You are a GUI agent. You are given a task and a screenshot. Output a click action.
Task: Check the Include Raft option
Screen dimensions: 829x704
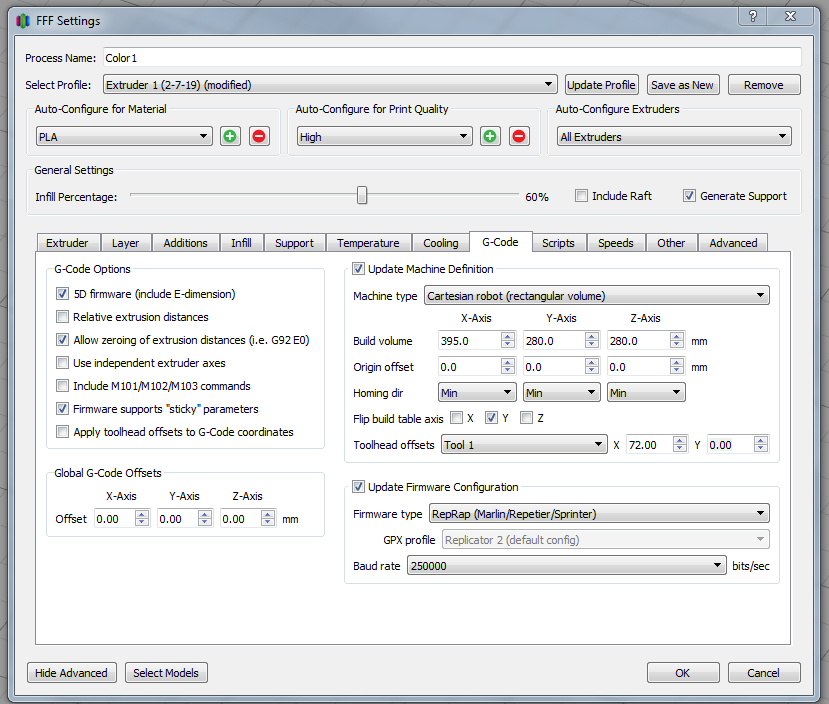[x=581, y=196]
